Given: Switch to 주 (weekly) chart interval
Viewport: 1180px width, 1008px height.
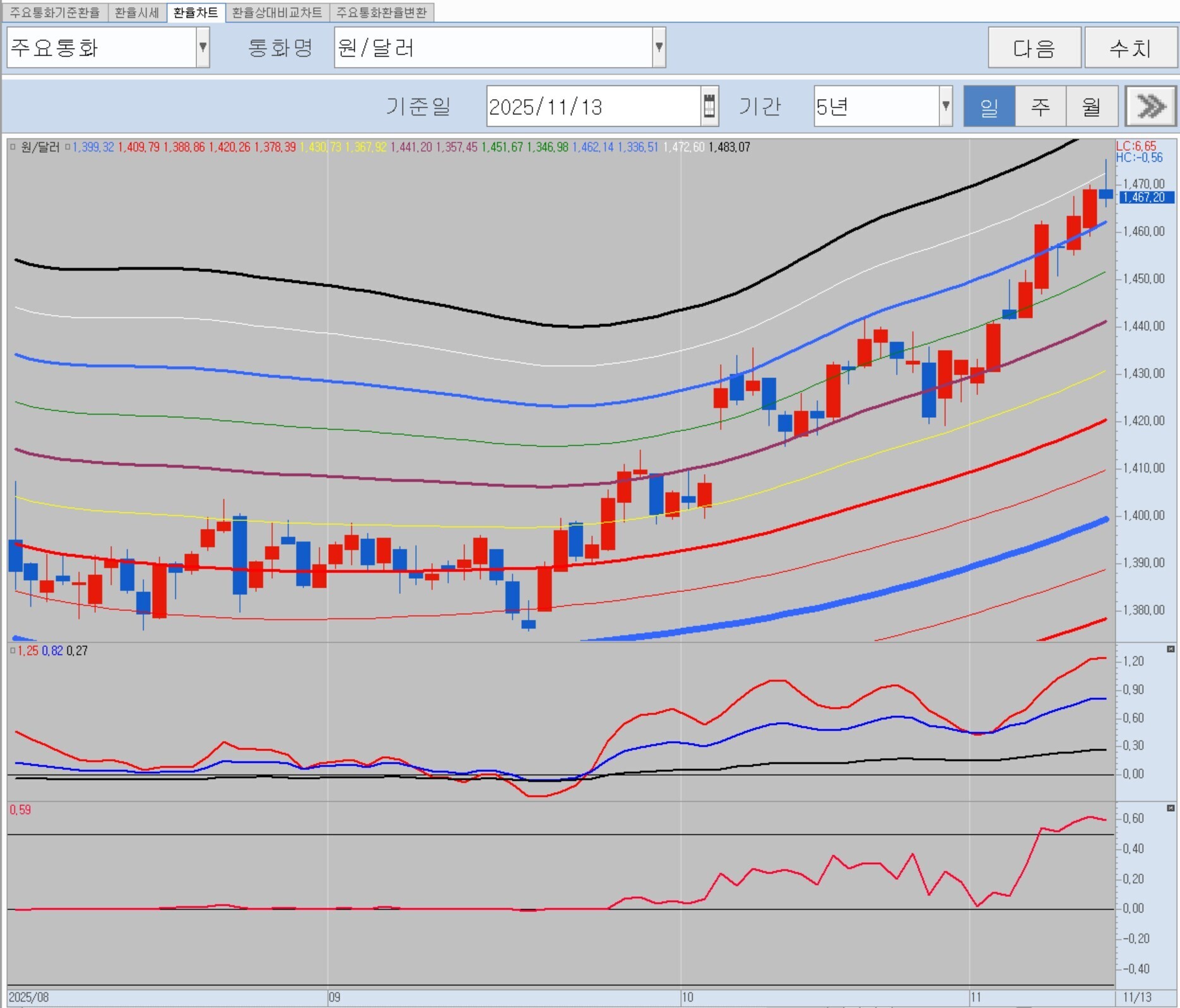Looking at the screenshot, I should tap(1040, 106).
